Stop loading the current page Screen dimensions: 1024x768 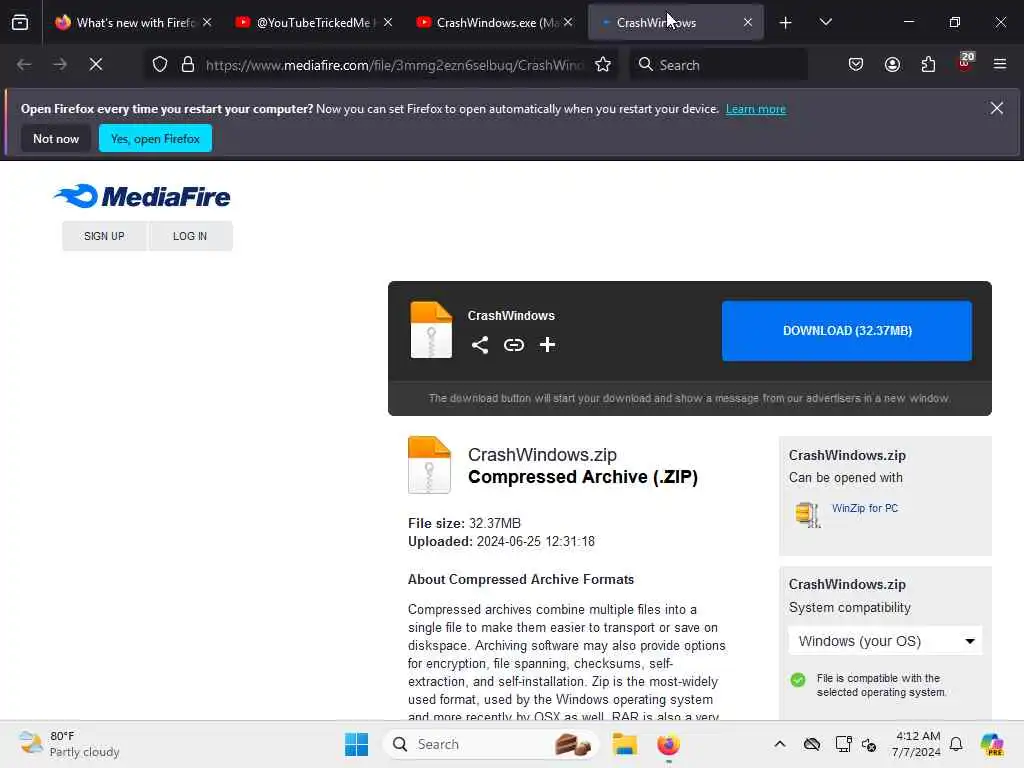96,65
